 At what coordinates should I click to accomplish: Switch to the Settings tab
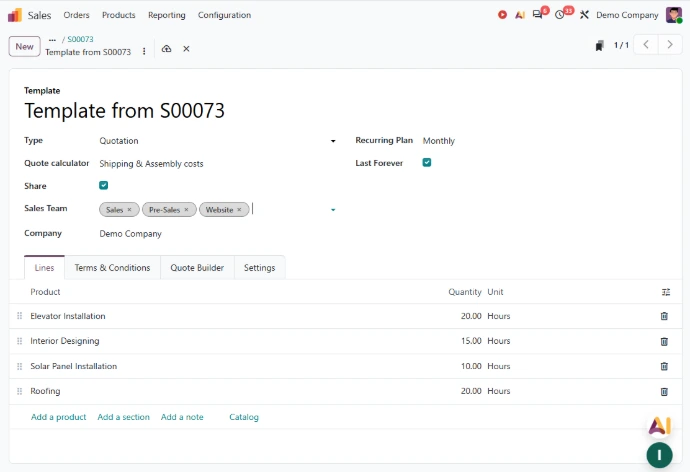pos(259,268)
